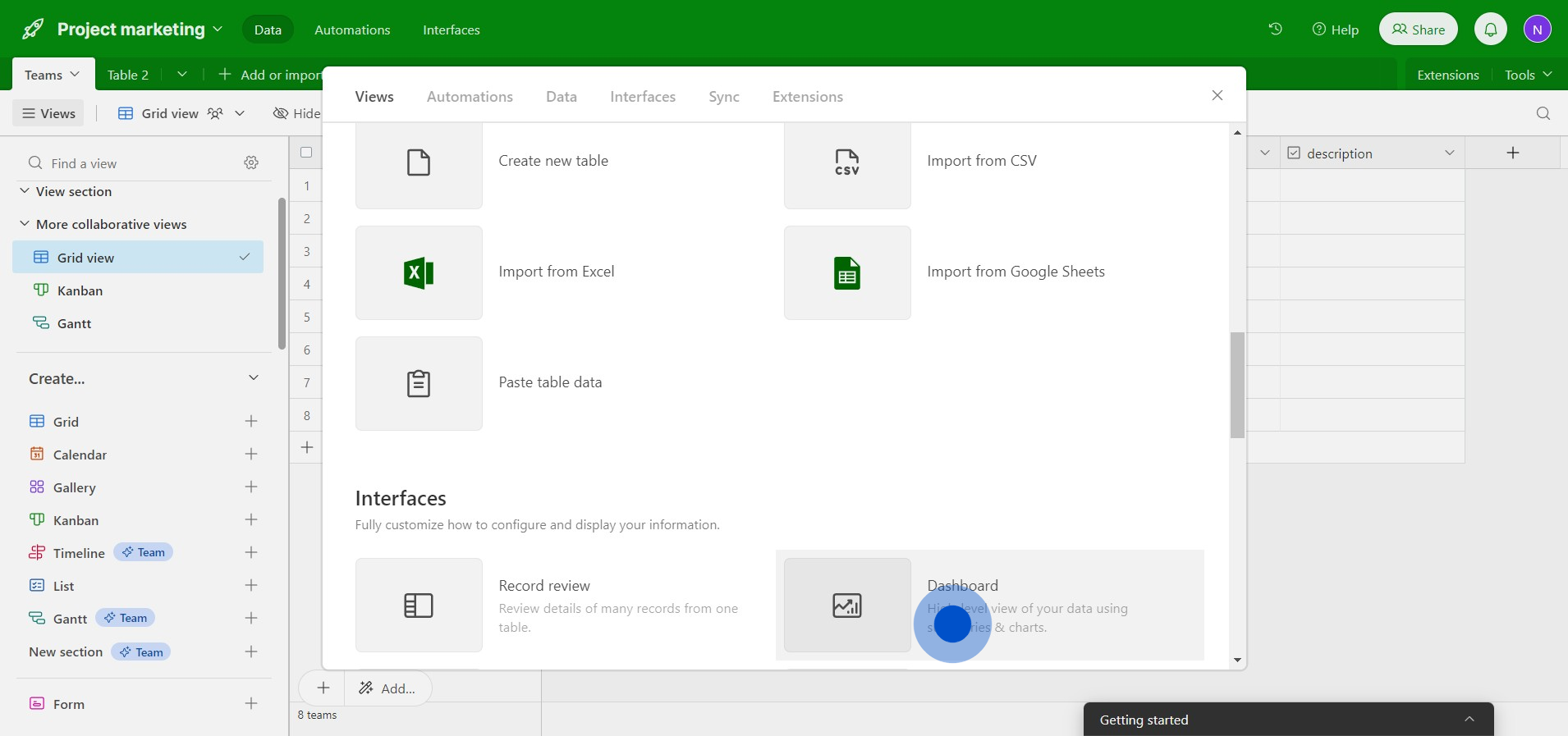Switch to Extensions tab in dialog
Image resolution: width=1568 pixels, height=736 pixels.
click(808, 96)
